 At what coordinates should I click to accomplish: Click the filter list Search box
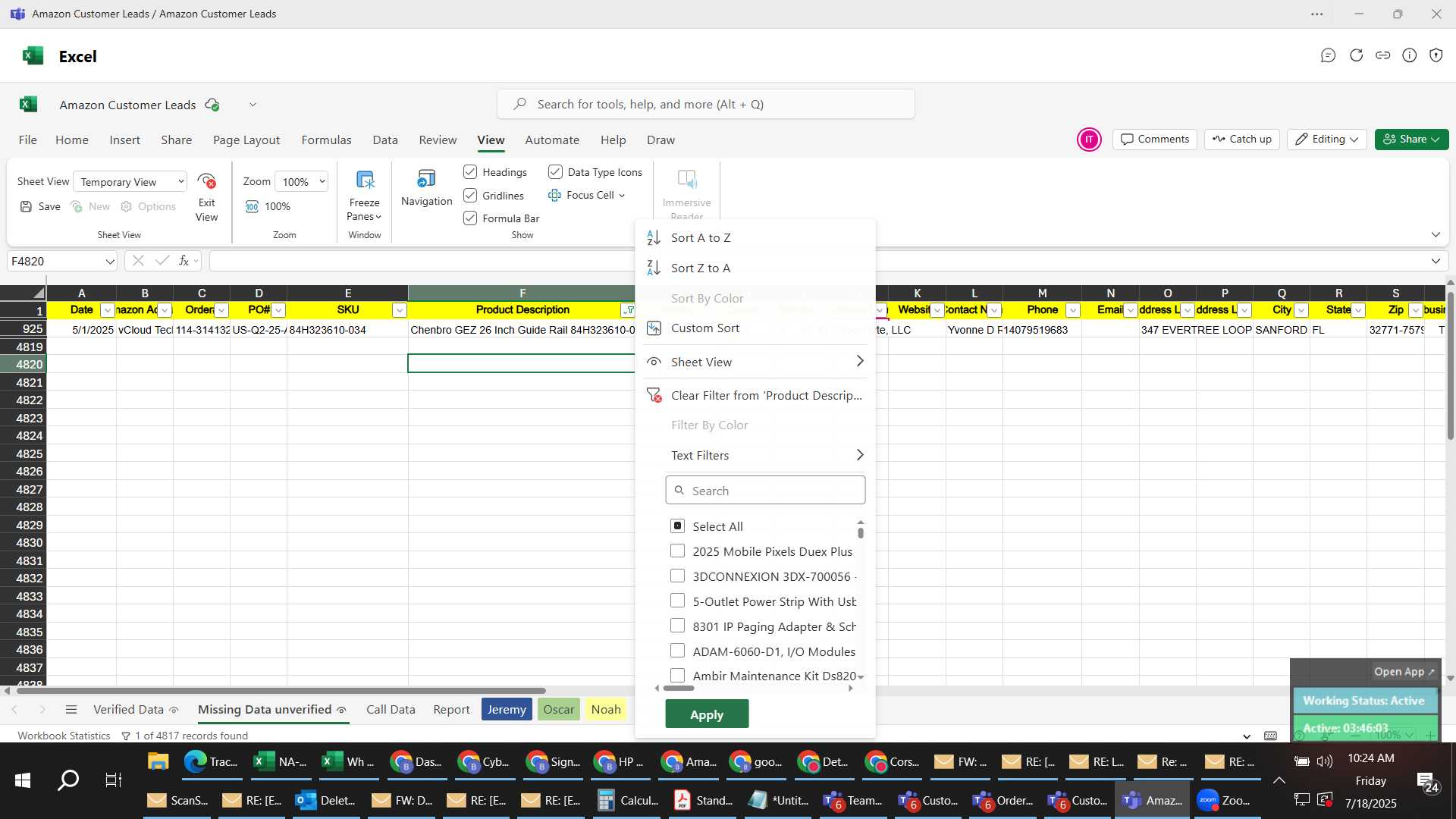[765, 490]
